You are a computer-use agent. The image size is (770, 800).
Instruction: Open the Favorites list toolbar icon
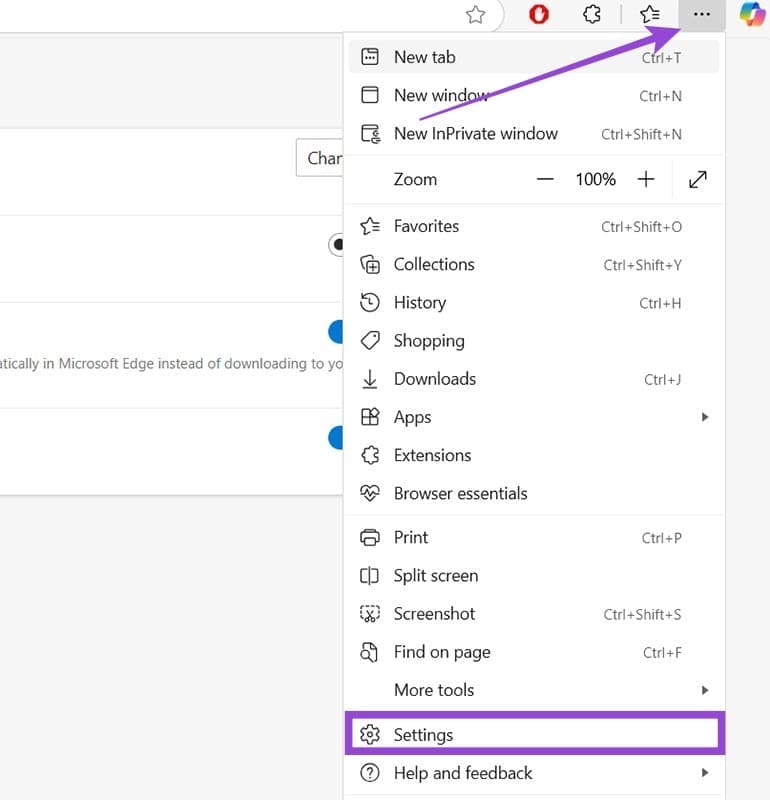coord(650,14)
